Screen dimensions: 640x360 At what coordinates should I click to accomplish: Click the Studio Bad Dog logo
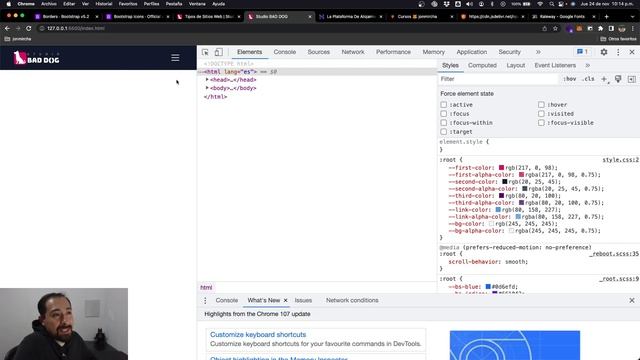pos(36,58)
